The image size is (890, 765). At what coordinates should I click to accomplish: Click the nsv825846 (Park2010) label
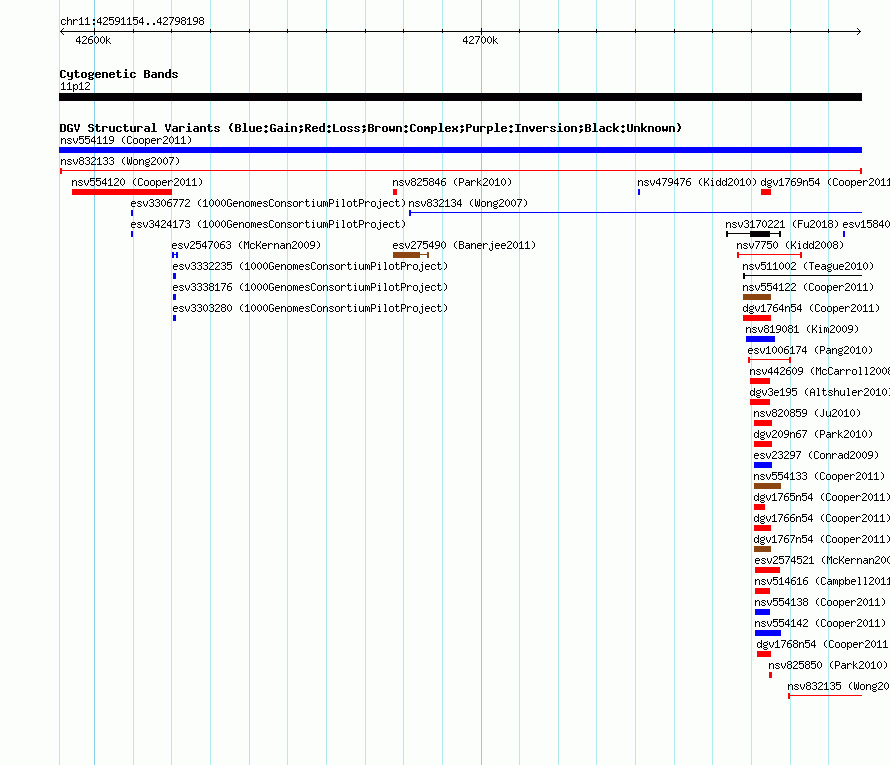tap(452, 182)
